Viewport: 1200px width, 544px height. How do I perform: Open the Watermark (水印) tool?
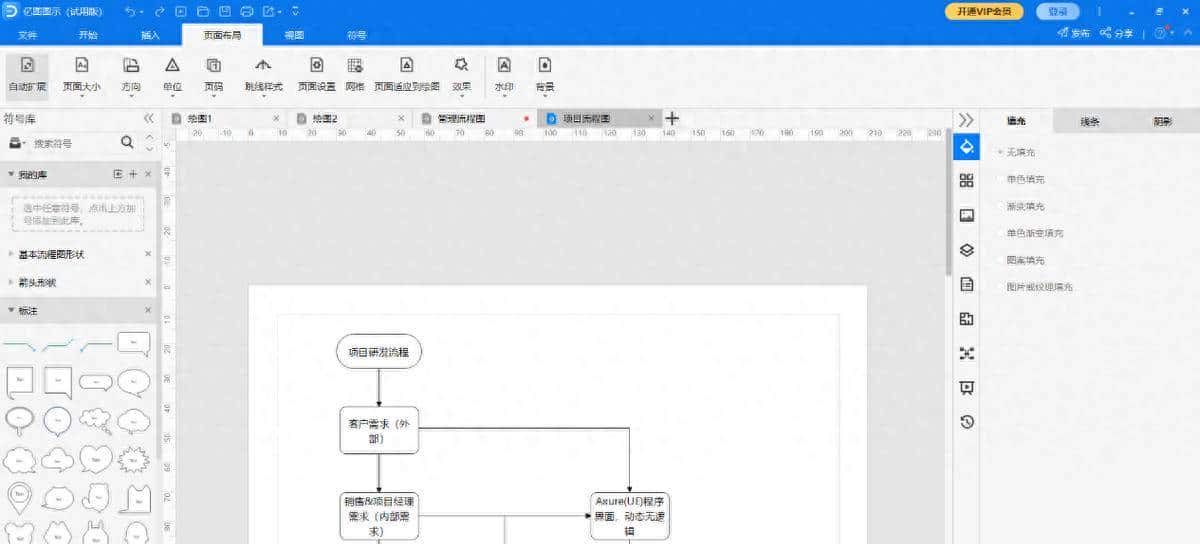coord(504,74)
